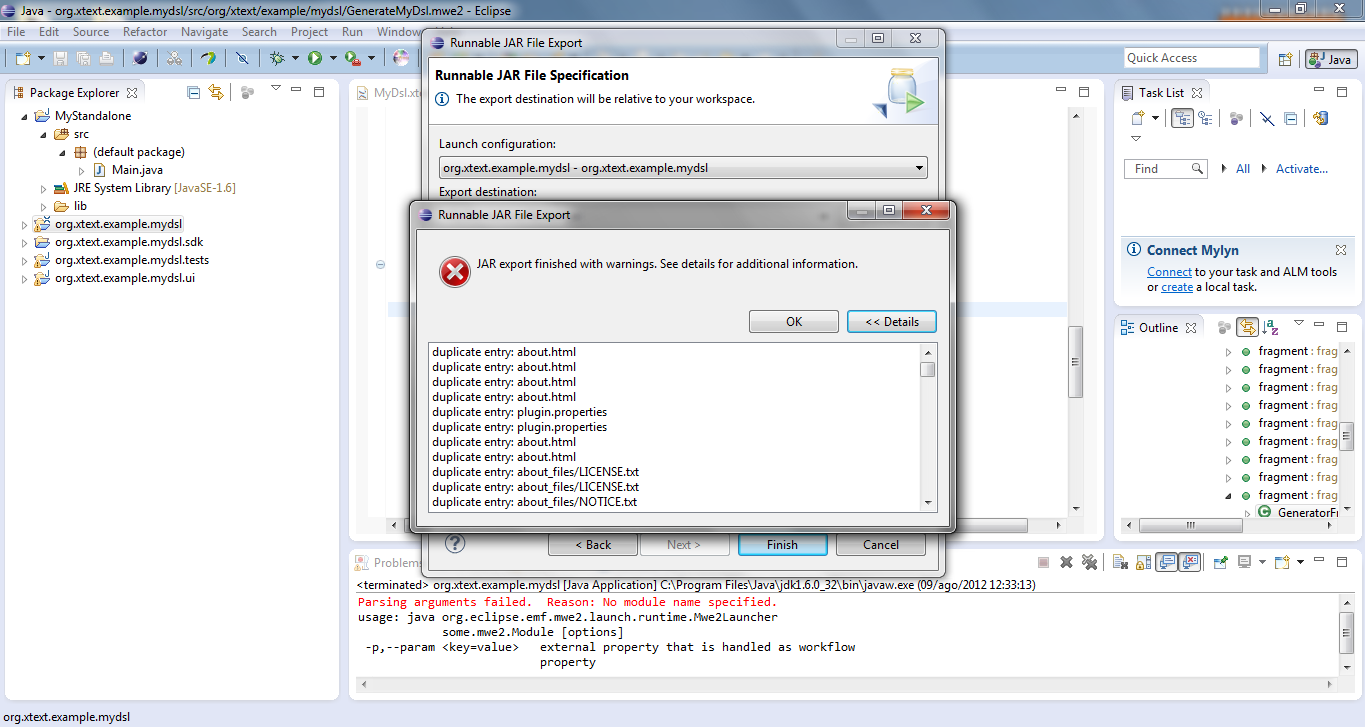Toggle Categorized view in Task List toolbar

point(1183,118)
